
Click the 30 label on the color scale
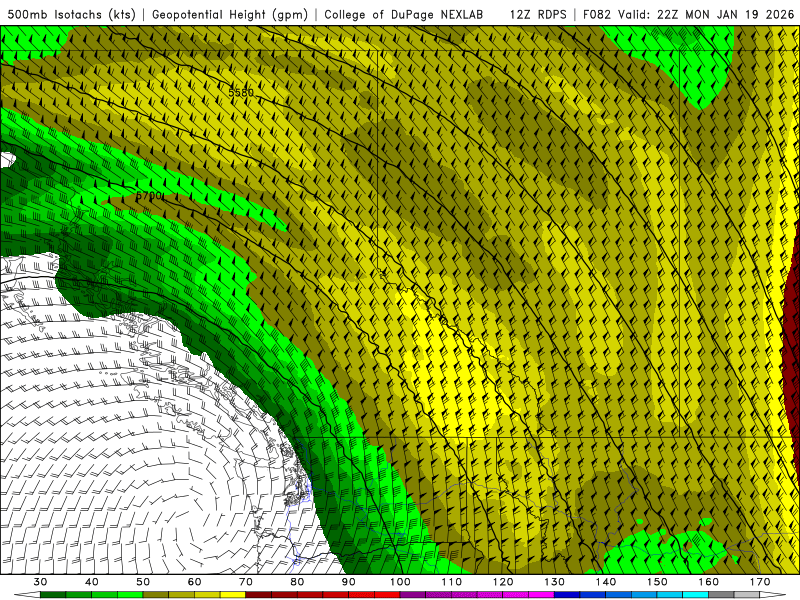click(x=40, y=582)
